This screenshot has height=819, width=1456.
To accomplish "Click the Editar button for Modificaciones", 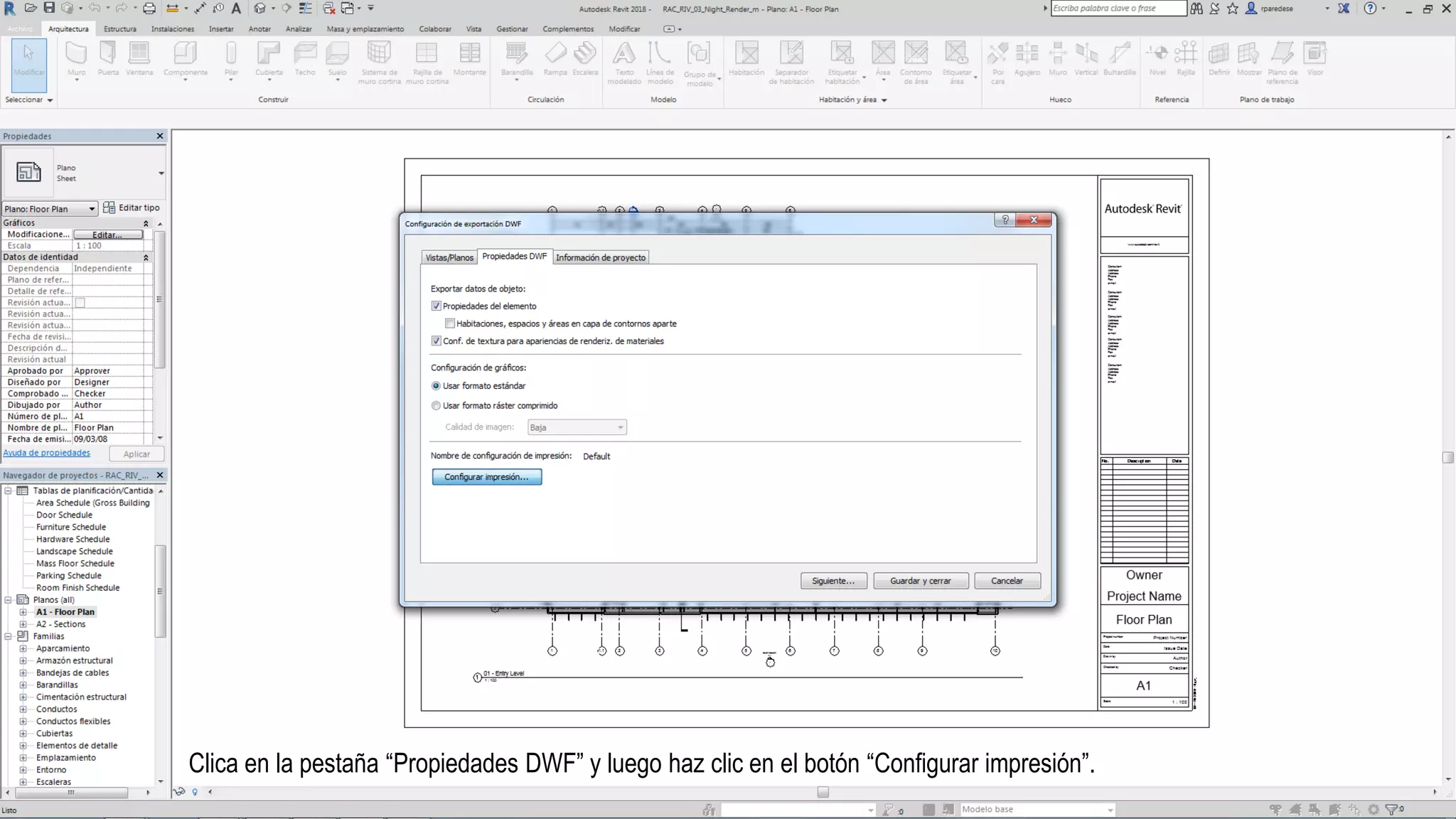I will tap(108, 235).
